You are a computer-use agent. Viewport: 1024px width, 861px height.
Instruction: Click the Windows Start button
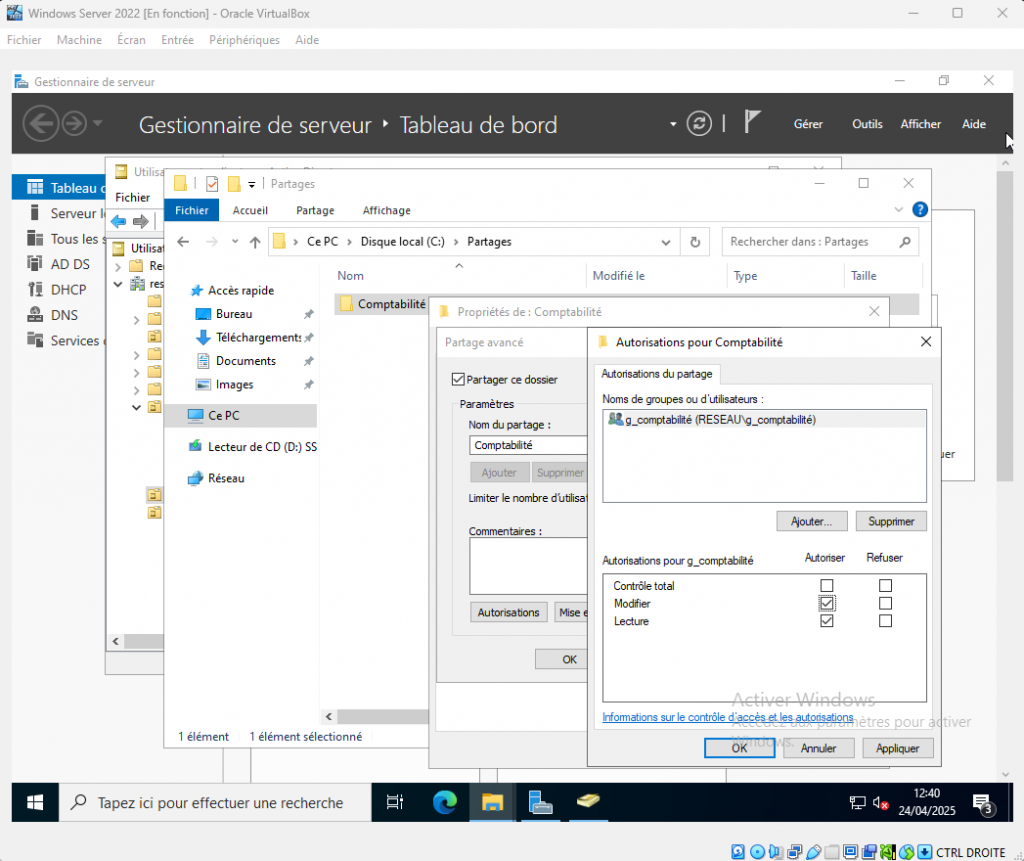(35, 802)
